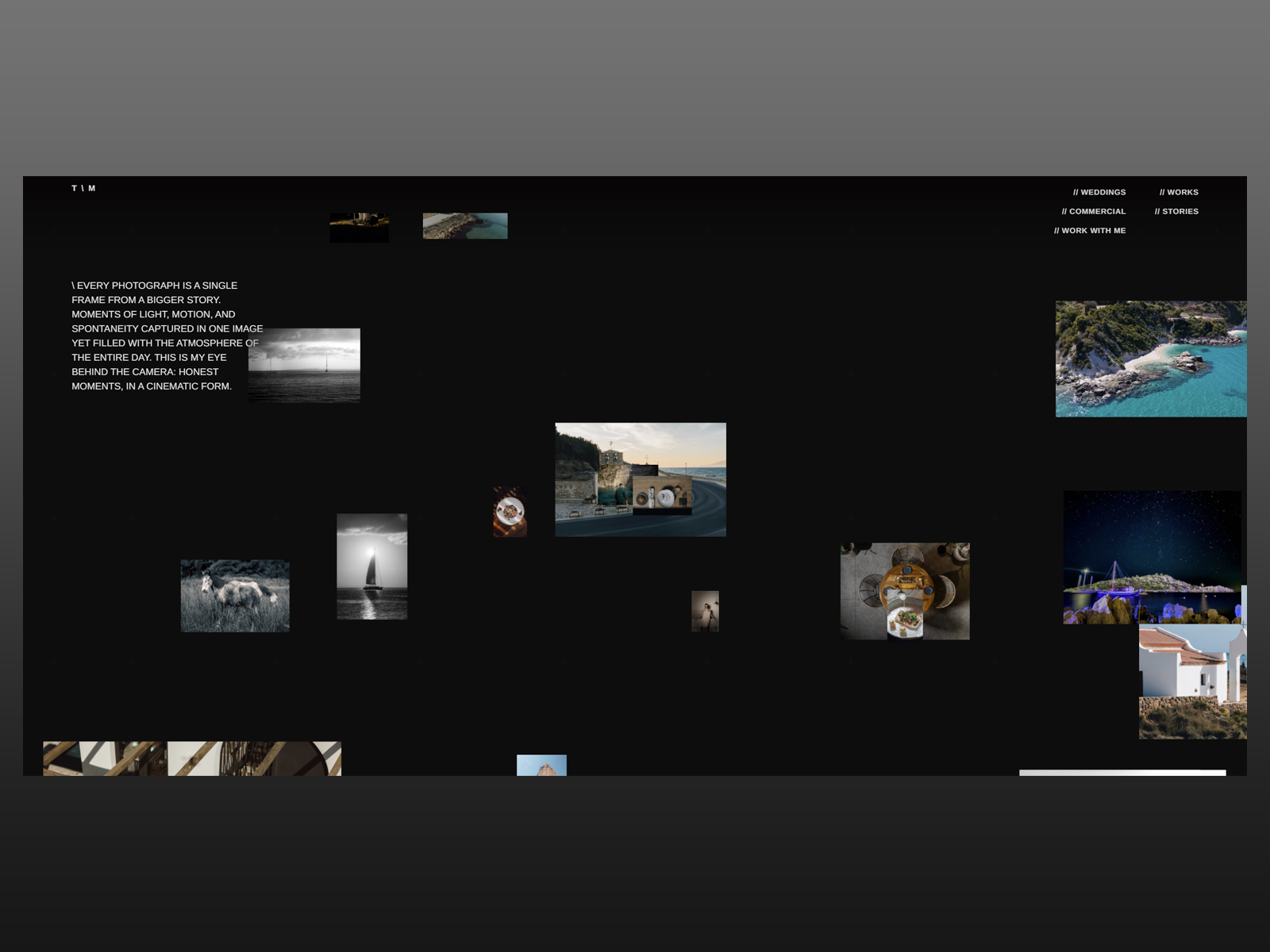The width and height of the screenshot is (1270, 952).
Task: Open the wooden beams photo at bottom left
Action: pos(191,758)
